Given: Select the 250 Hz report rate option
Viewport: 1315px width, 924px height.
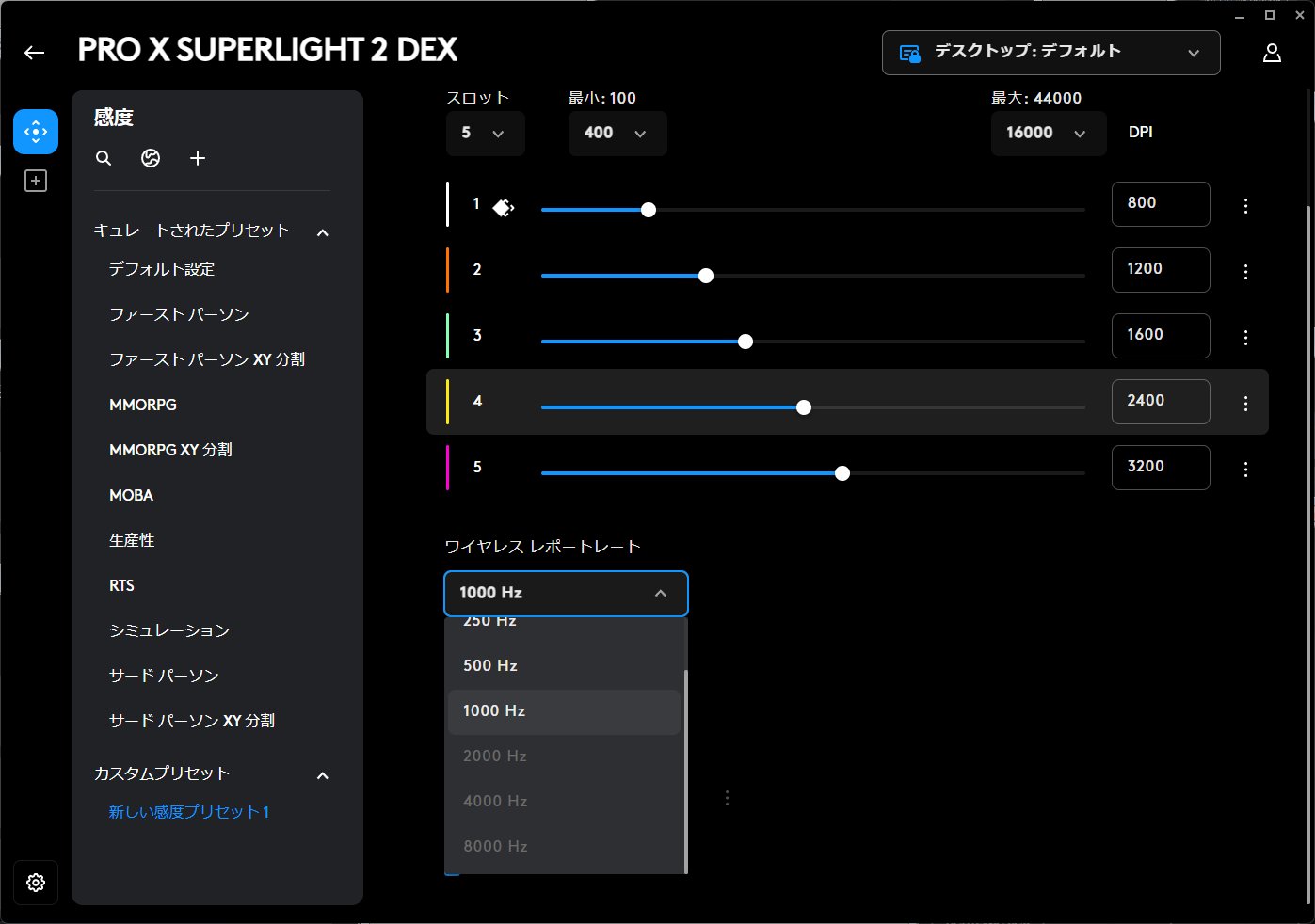Looking at the screenshot, I should [490, 623].
